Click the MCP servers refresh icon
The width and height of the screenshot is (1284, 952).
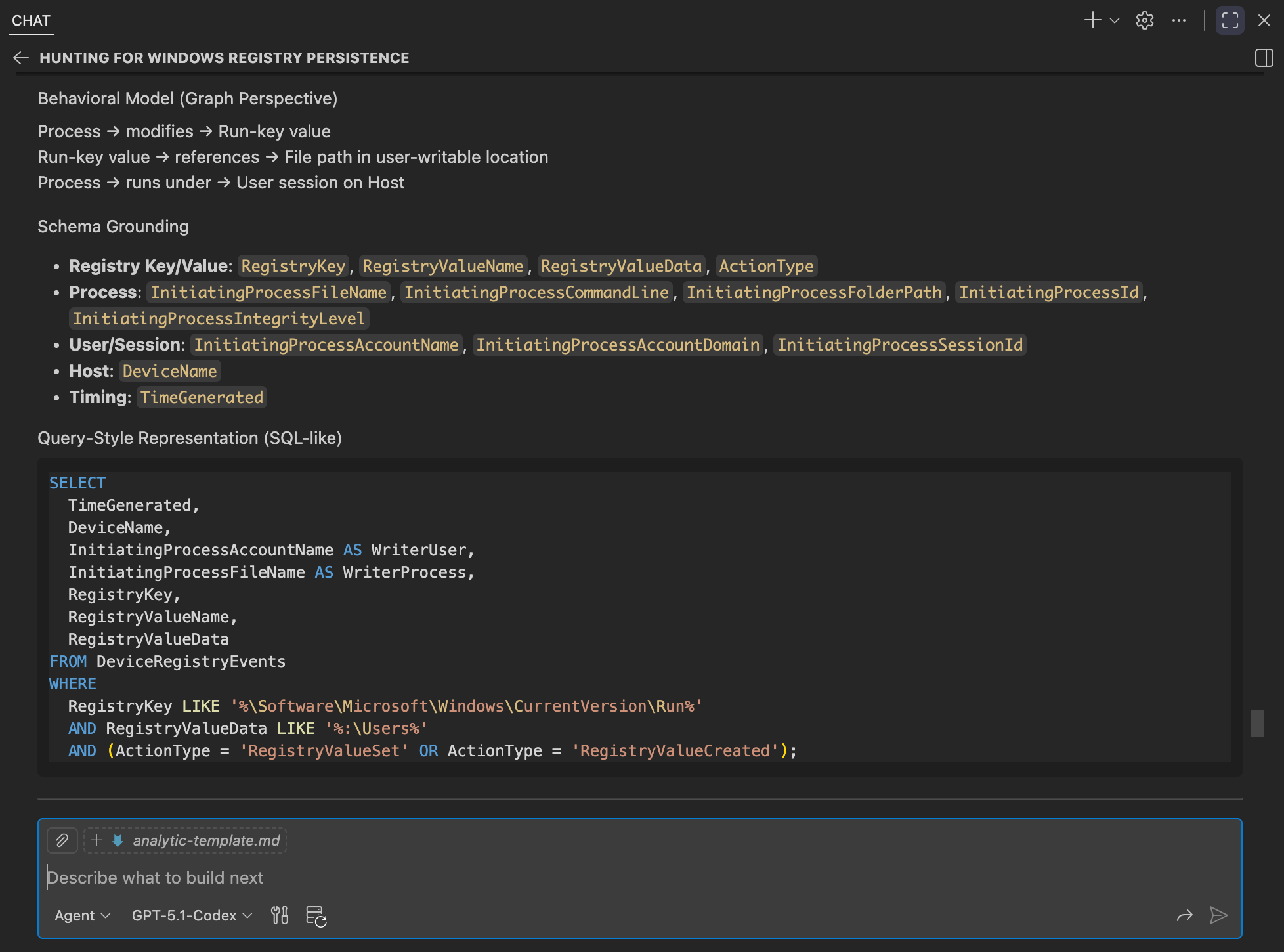click(316, 916)
